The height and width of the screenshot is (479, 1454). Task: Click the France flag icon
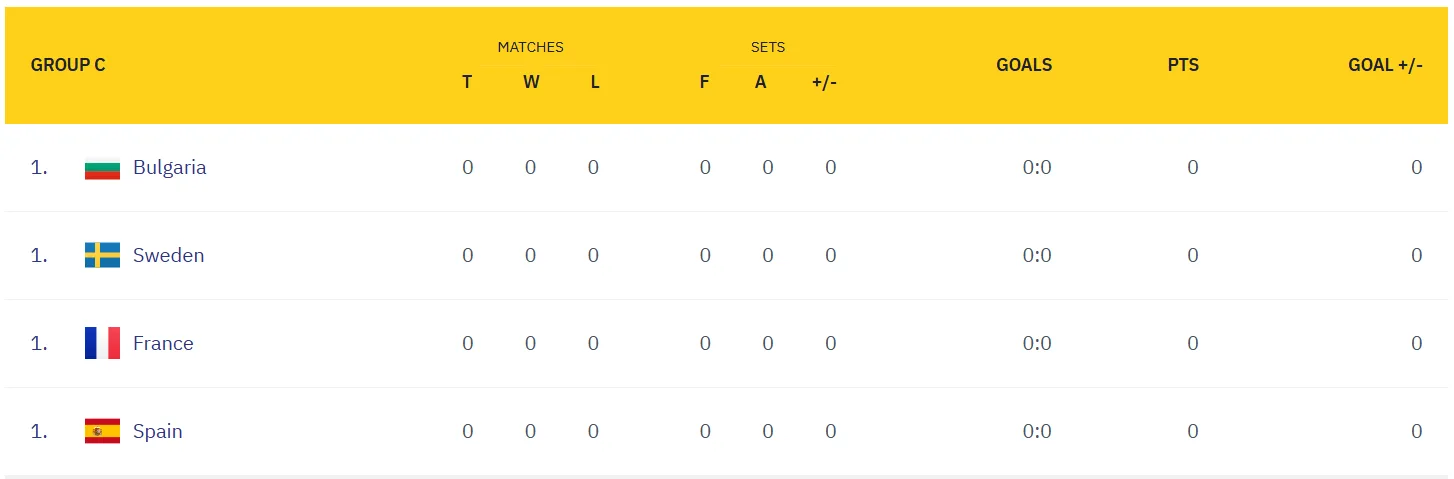102,344
